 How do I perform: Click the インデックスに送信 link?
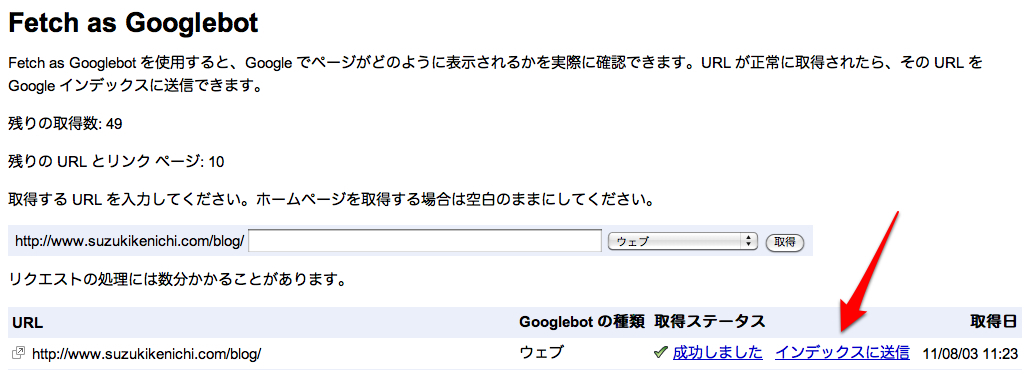[842, 353]
